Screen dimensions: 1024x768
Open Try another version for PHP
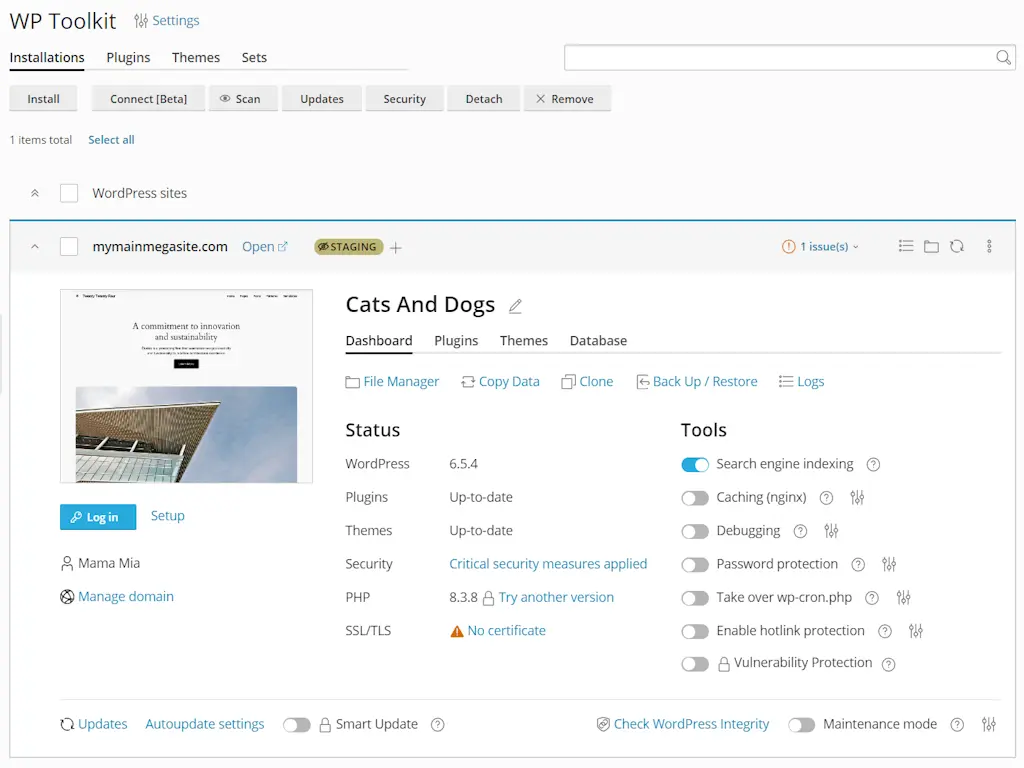555,597
